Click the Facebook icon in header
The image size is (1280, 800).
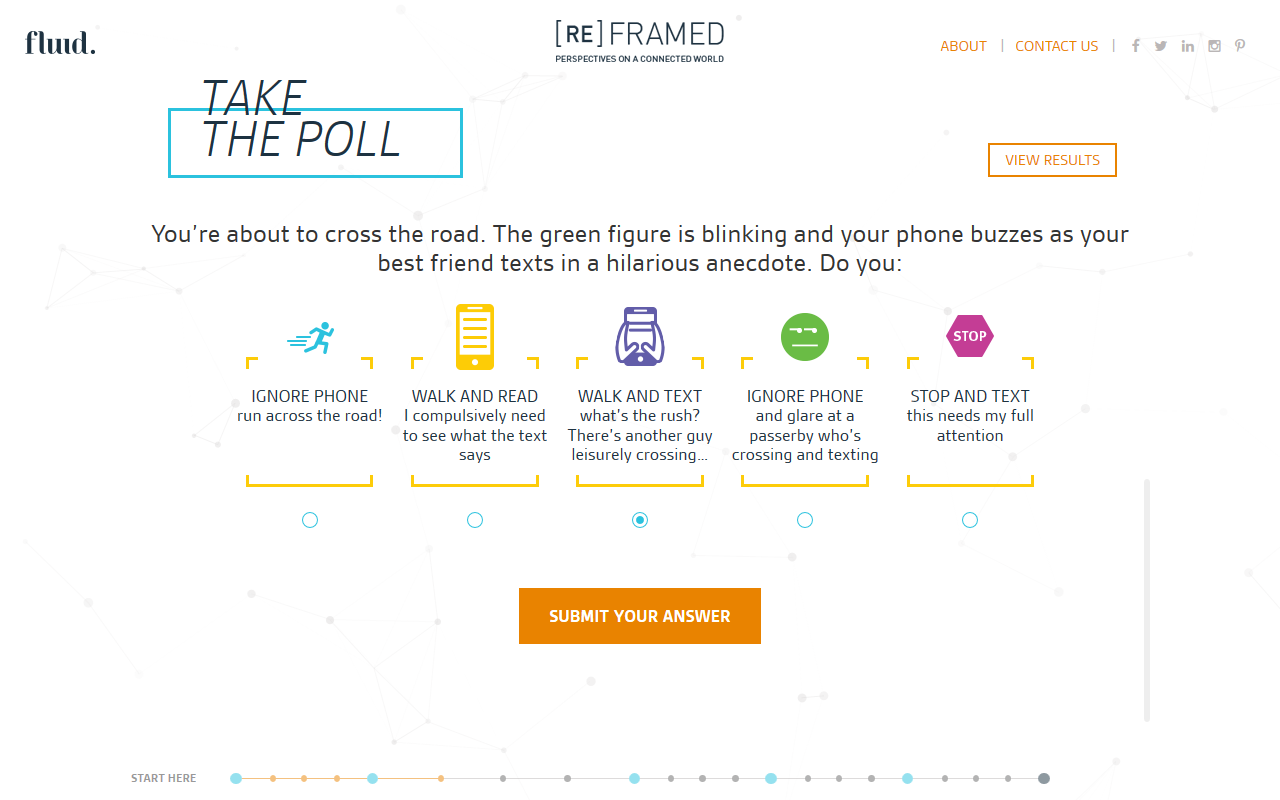(1135, 46)
